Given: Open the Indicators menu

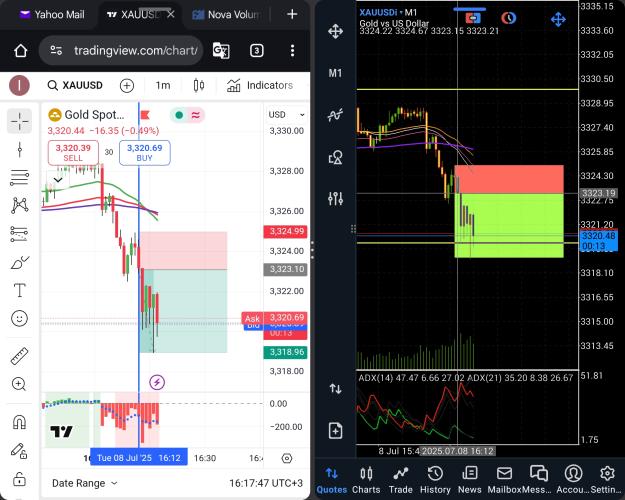Looking at the screenshot, I should pos(260,85).
